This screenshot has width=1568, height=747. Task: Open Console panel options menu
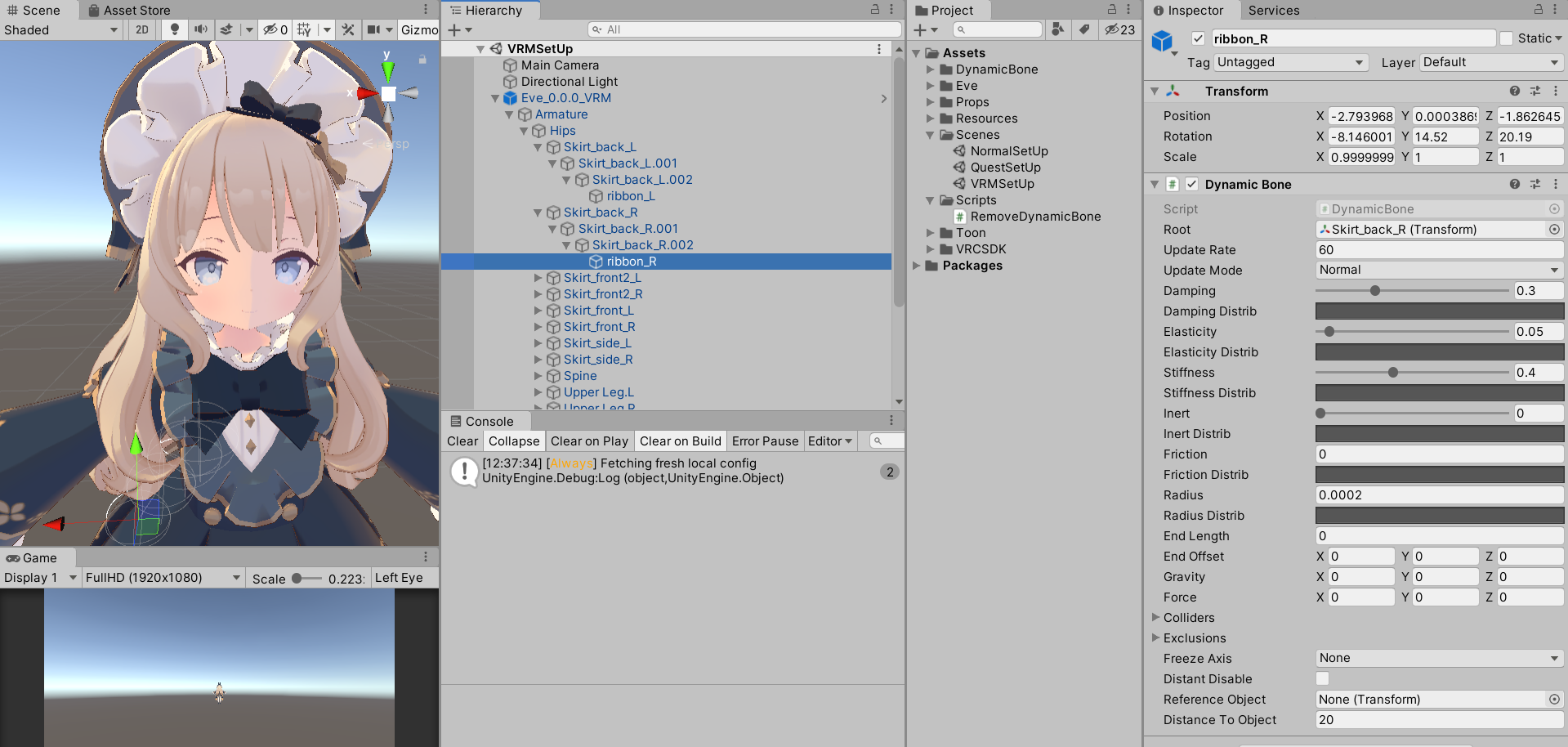pos(891,420)
